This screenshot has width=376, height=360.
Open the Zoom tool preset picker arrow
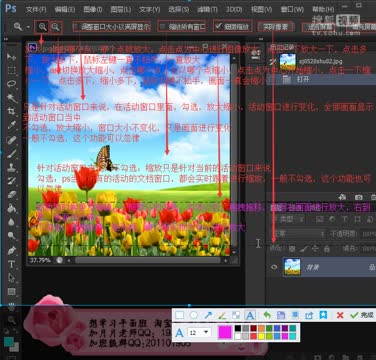coord(29,27)
